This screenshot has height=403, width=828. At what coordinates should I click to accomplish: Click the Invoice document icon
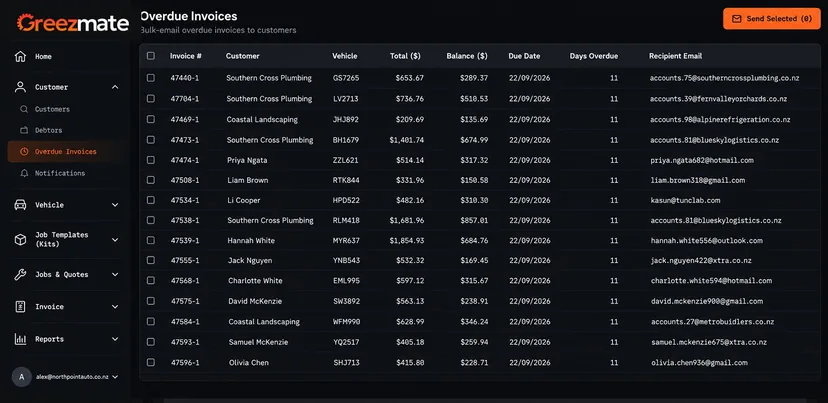[20, 307]
